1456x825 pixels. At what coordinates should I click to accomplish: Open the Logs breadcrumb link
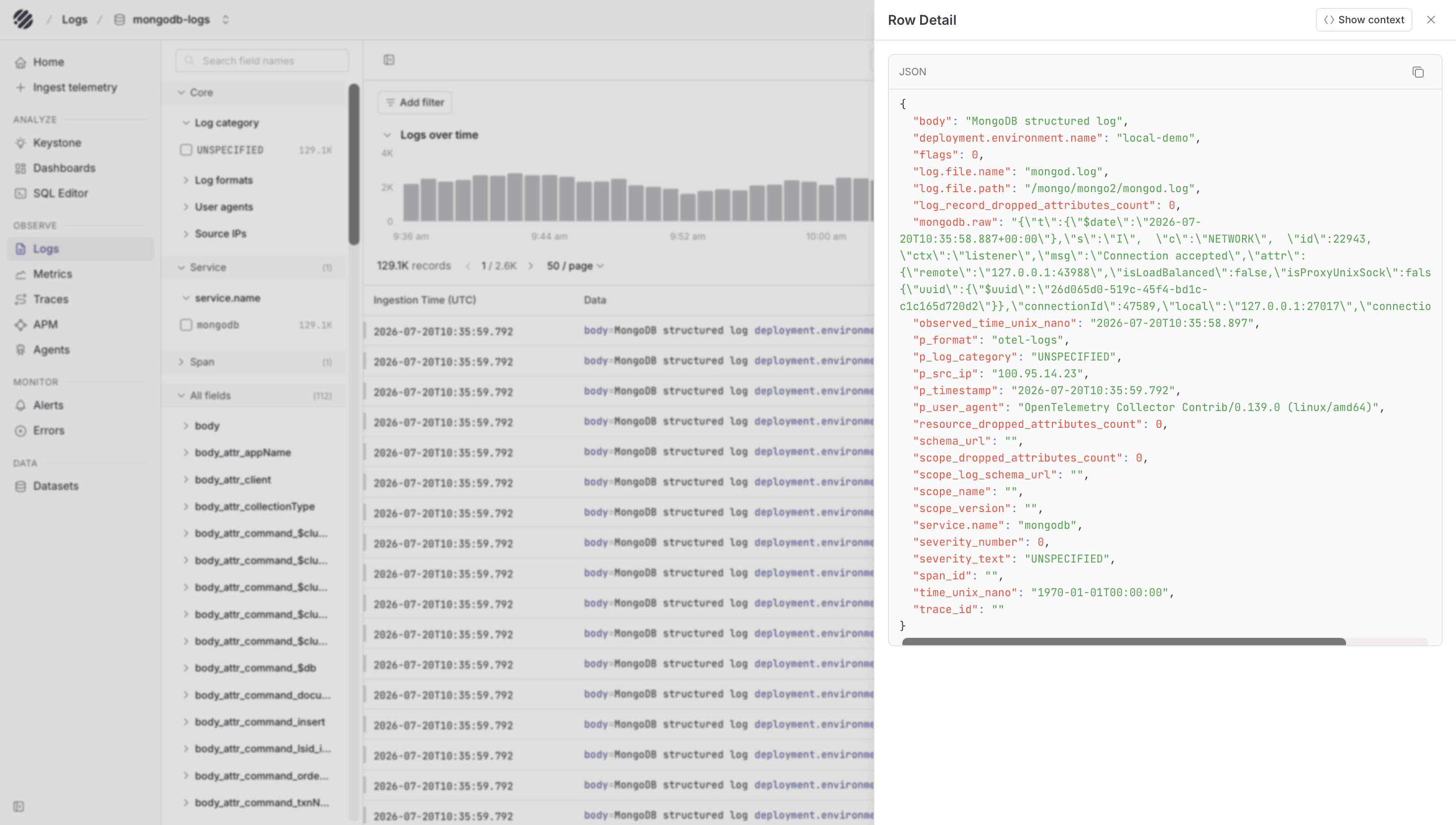74,19
